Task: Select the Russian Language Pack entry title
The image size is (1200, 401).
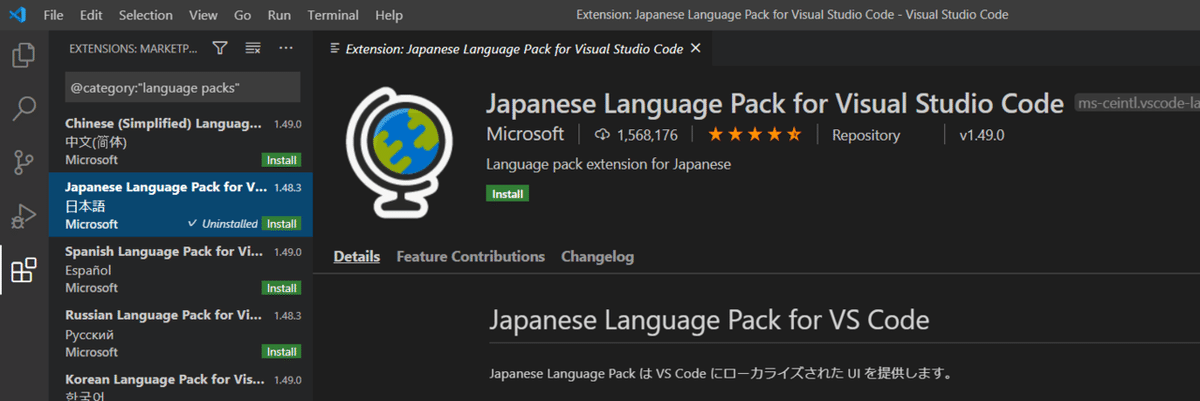Action: tap(164, 315)
